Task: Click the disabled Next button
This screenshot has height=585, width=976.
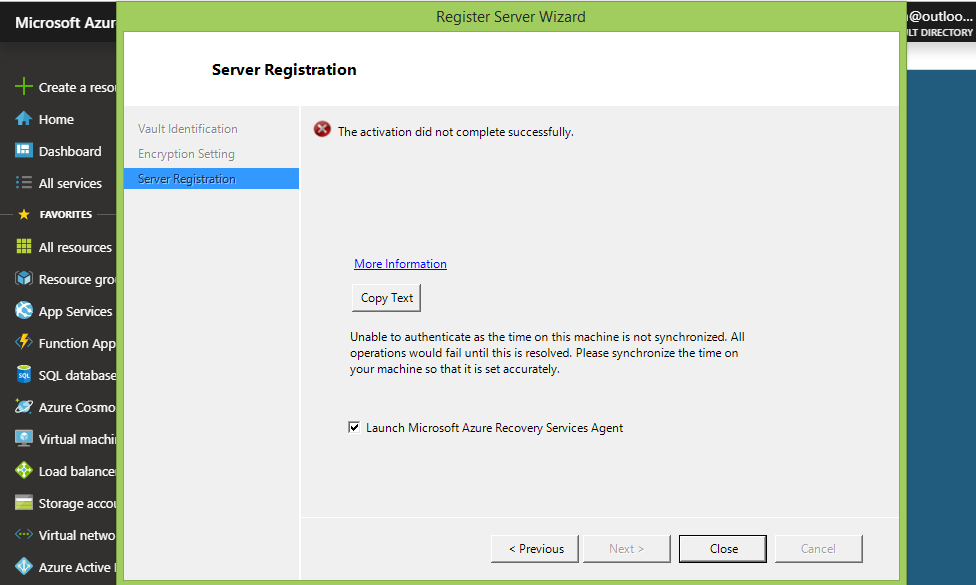Action: (x=627, y=549)
